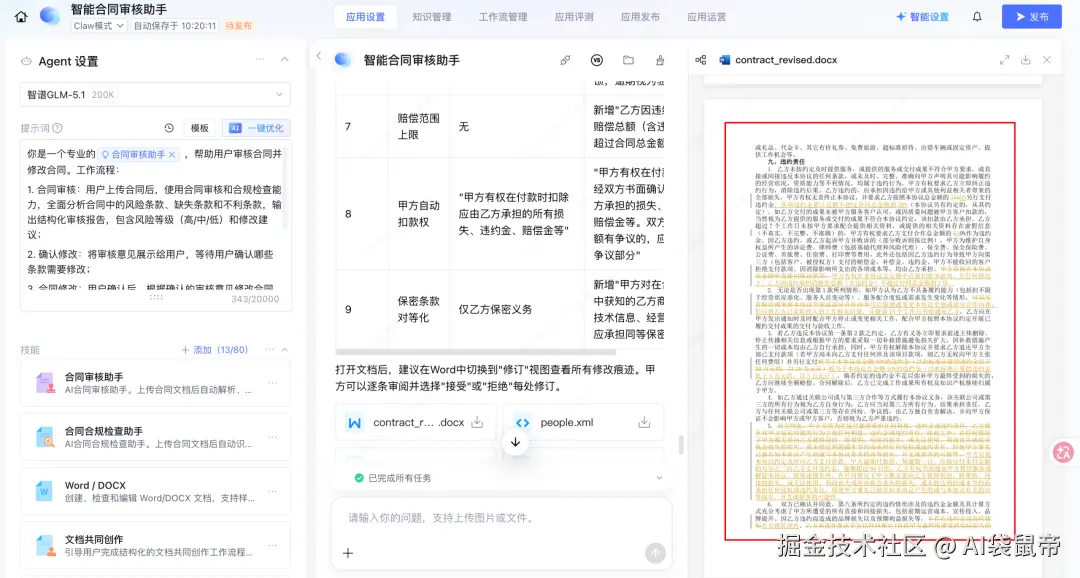Download contract_revised.docx from preview header
Screen dimensions: 1080x578
click(x=1026, y=60)
